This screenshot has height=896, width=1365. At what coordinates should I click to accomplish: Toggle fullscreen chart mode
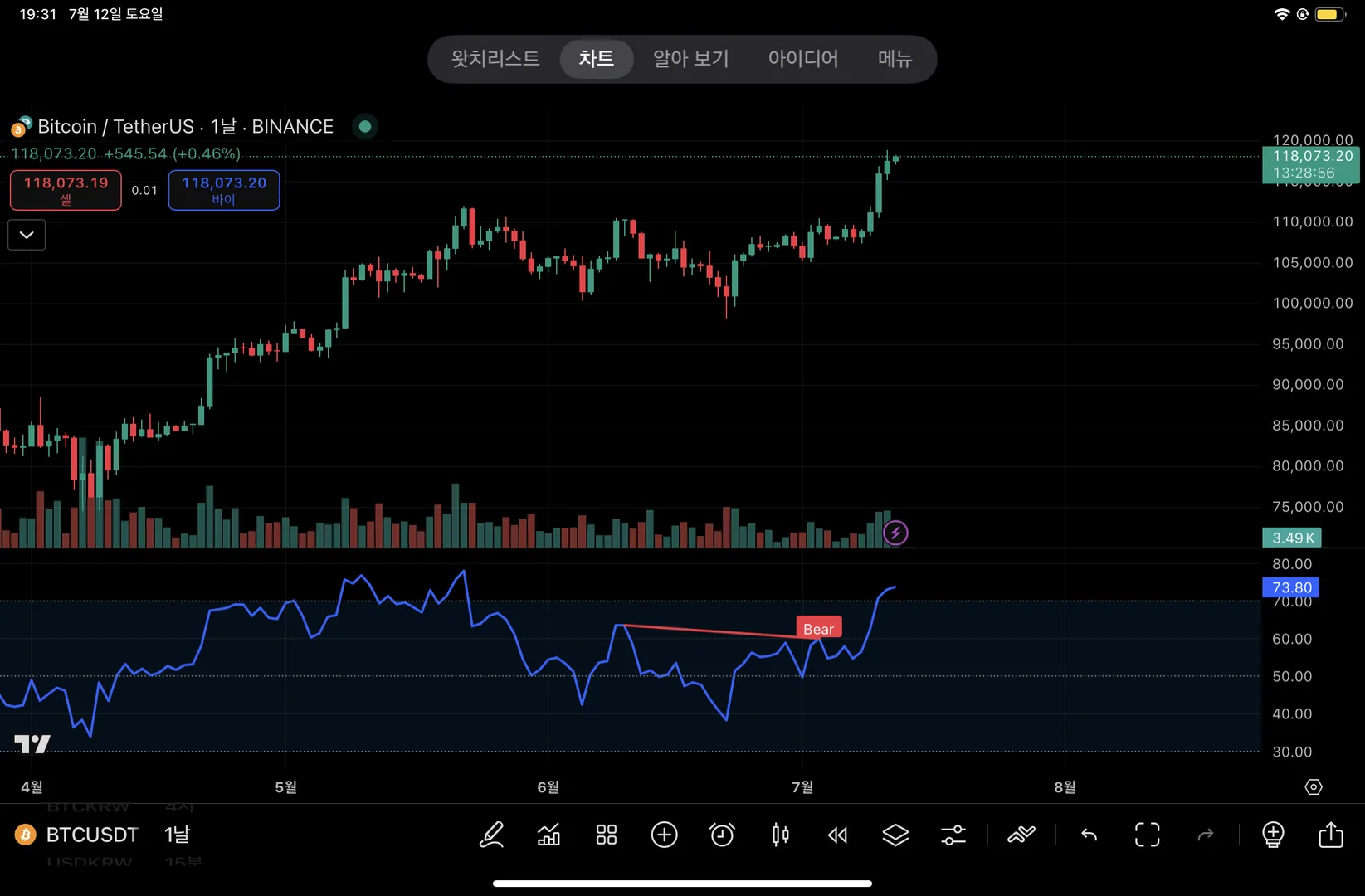pyautogui.click(x=1147, y=835)
